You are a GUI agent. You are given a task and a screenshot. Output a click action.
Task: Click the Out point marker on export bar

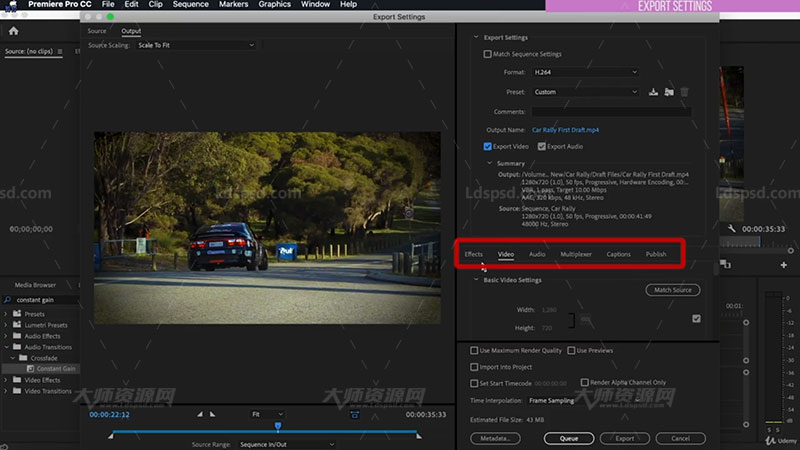click(x=419, y=436)
